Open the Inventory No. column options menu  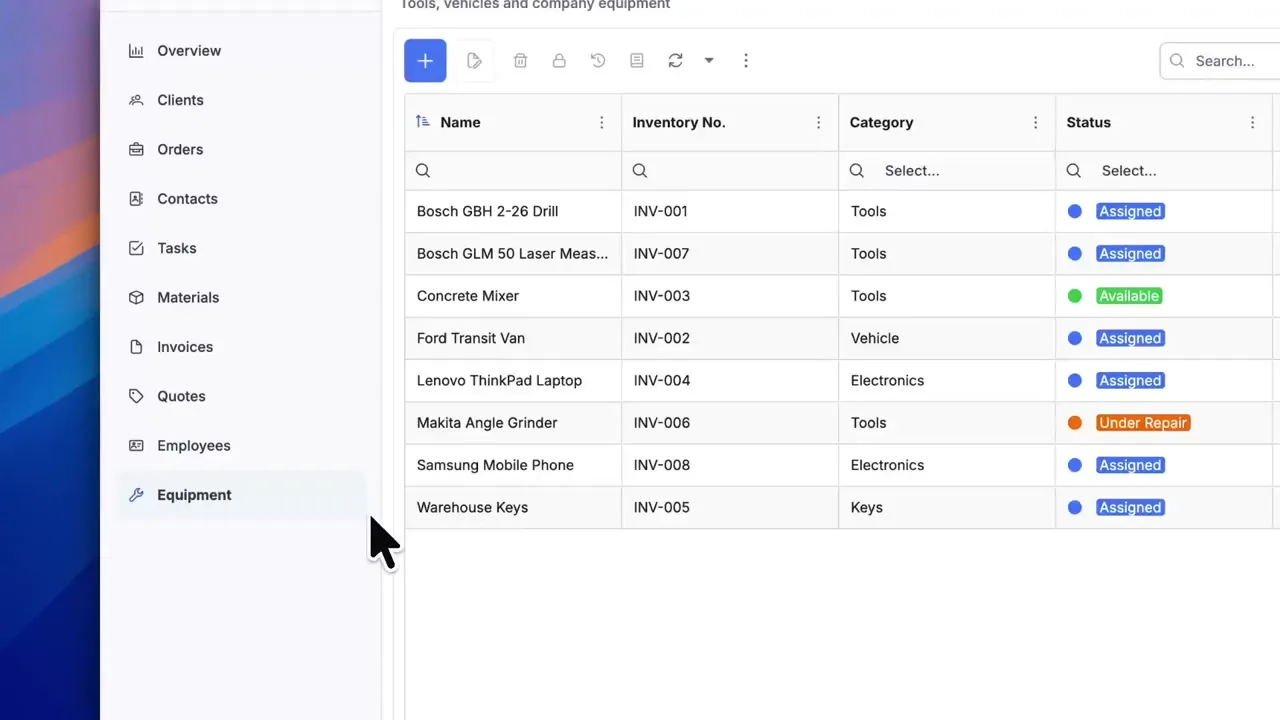[x=818, y=123]
